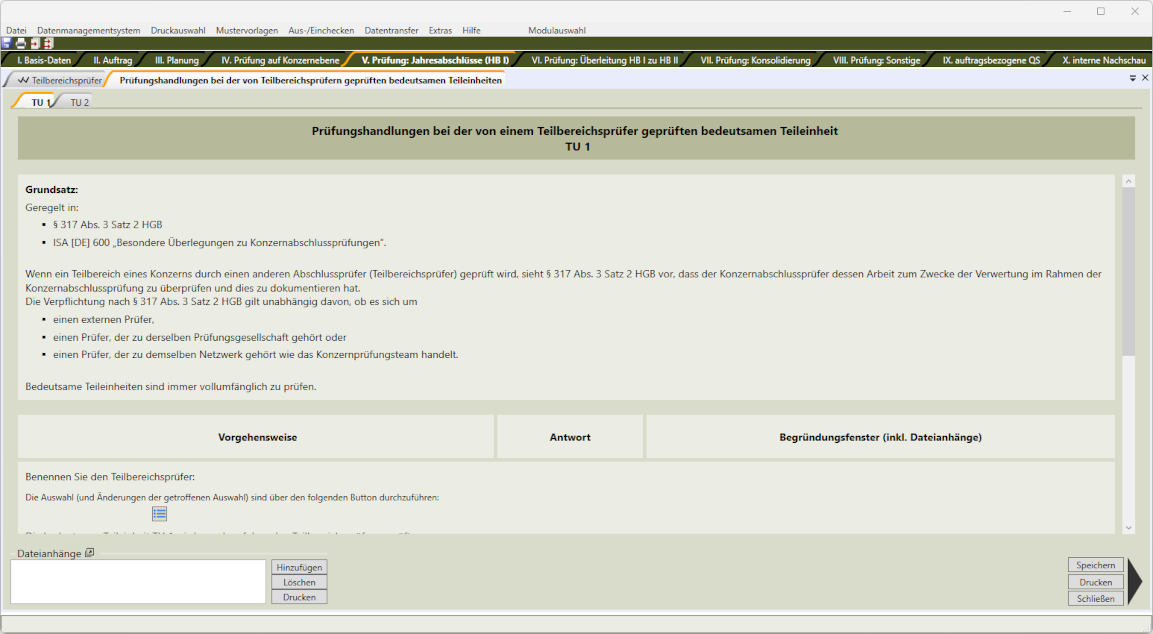Go to the III. Planung tab
Viewport: 1153px width, 634px height.
[176, 60]
